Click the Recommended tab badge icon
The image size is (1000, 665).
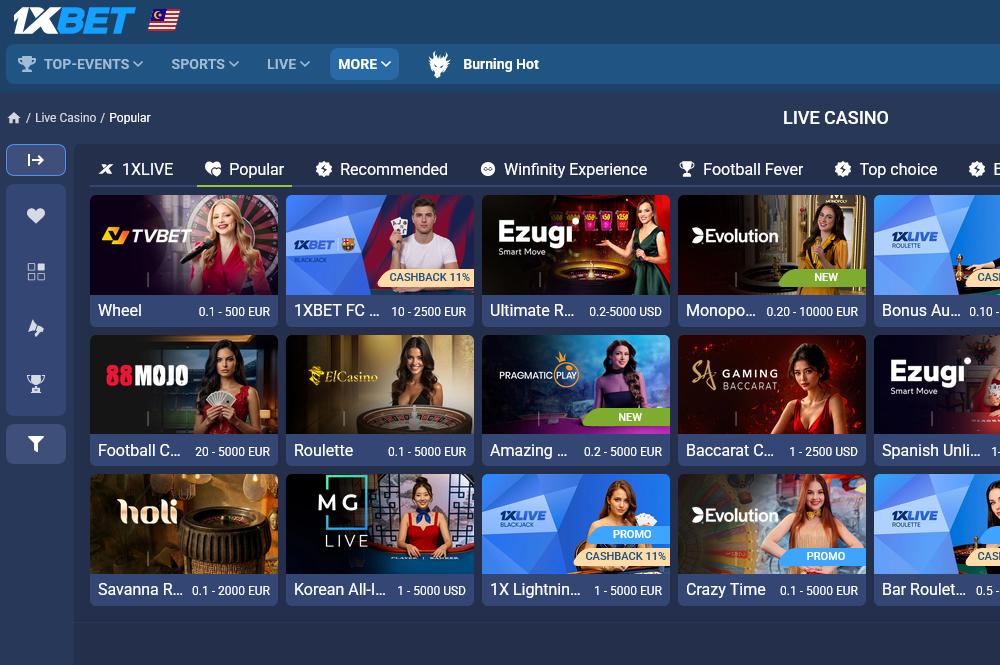pos(324,169)
